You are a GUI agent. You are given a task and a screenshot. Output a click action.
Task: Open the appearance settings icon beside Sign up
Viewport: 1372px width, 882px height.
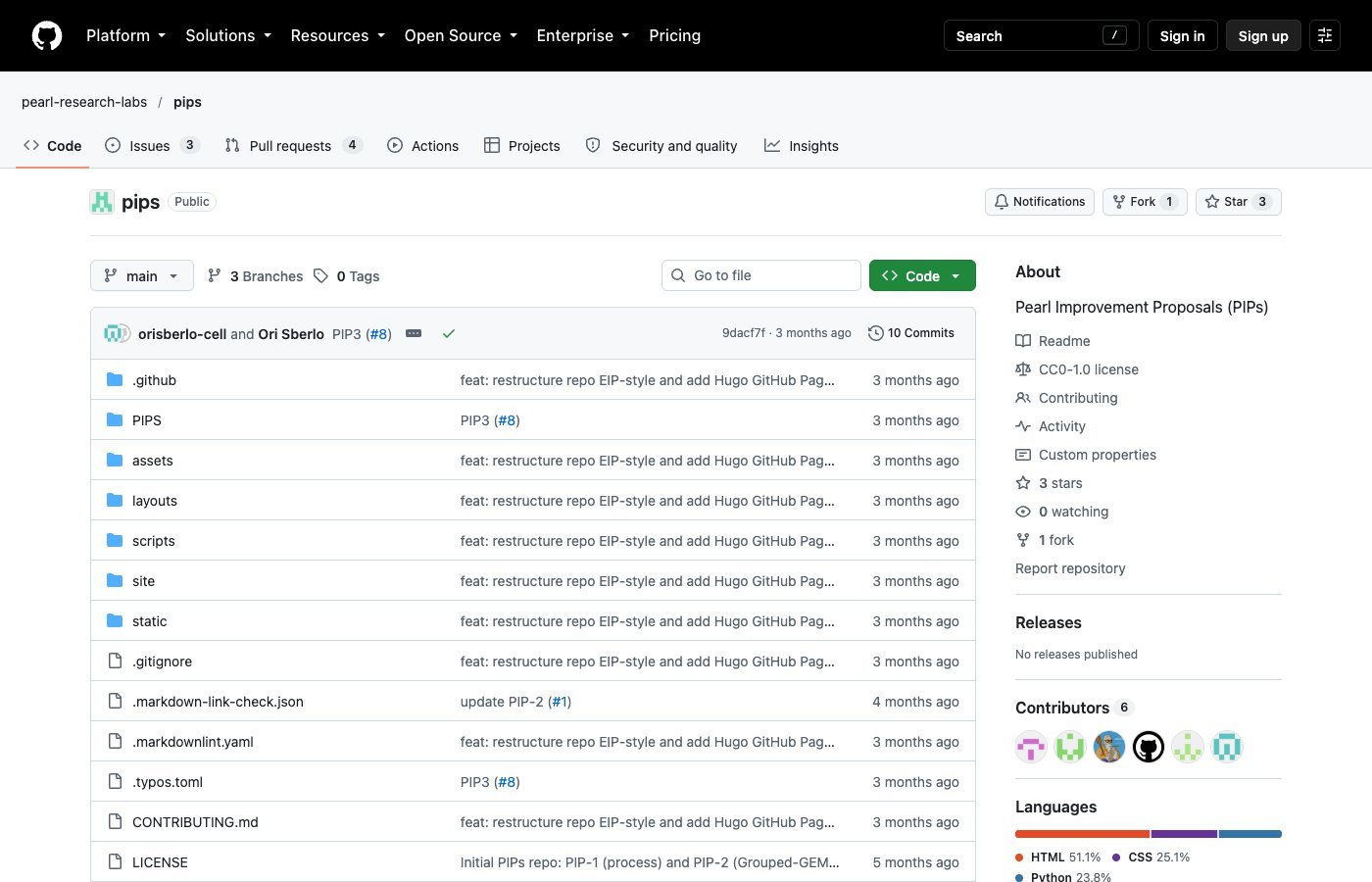click(1325, 35)
